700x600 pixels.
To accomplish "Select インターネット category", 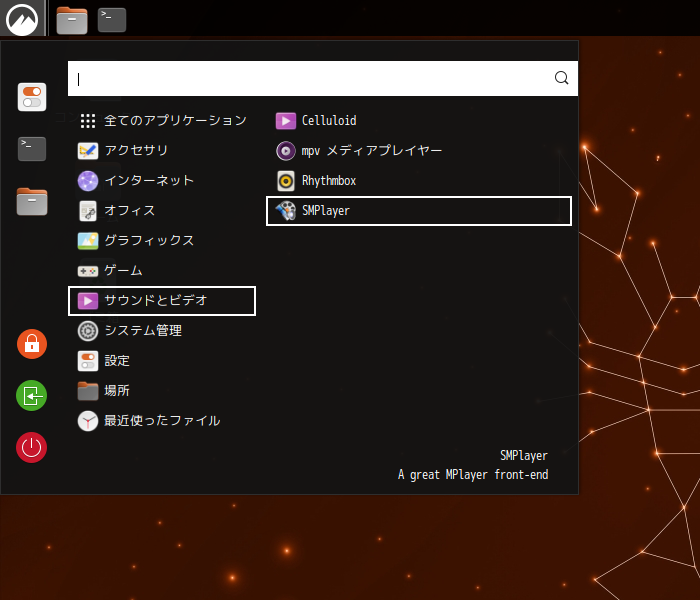I will 162,181.
